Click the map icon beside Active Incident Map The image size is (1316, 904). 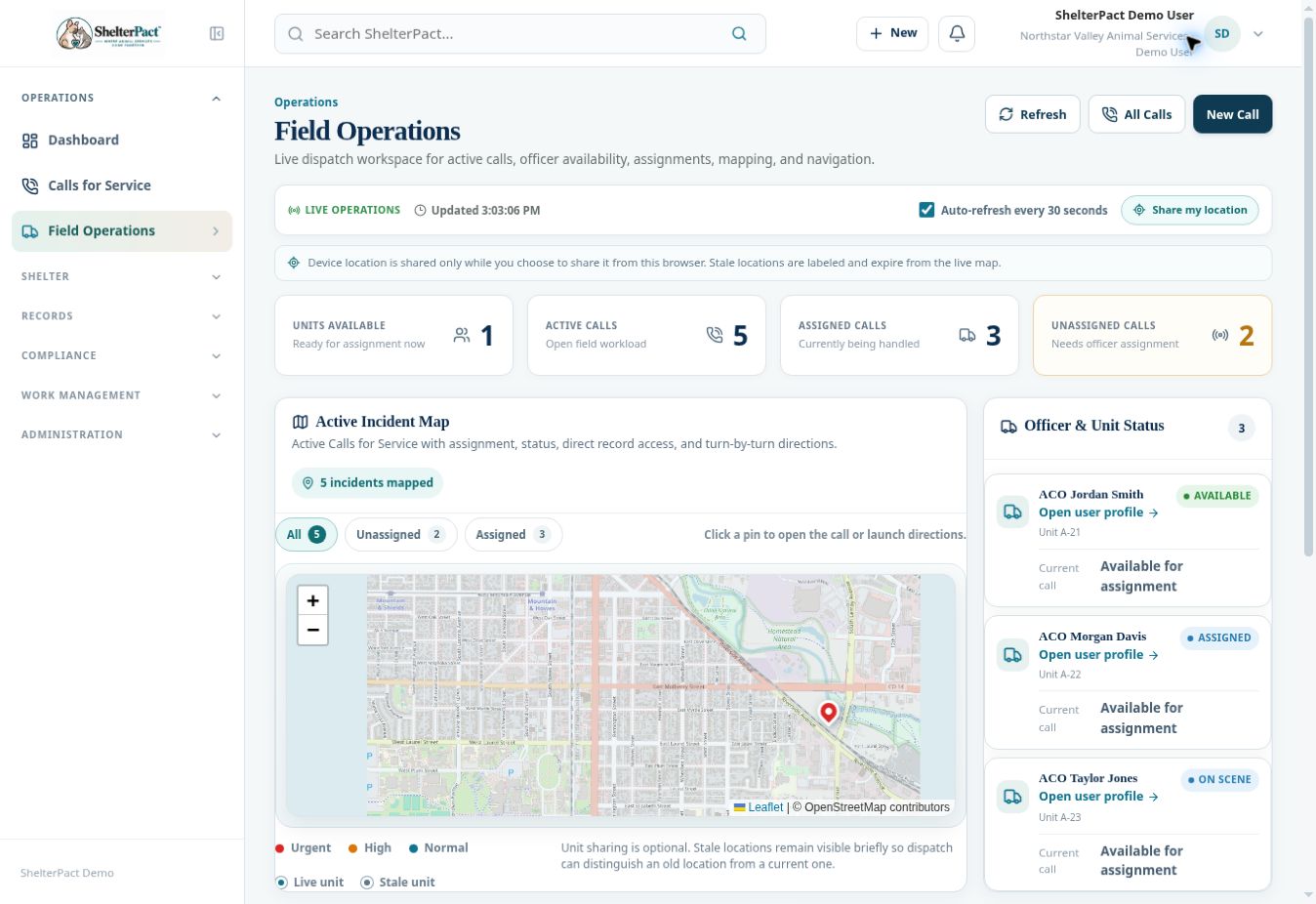tap(301, 423)
